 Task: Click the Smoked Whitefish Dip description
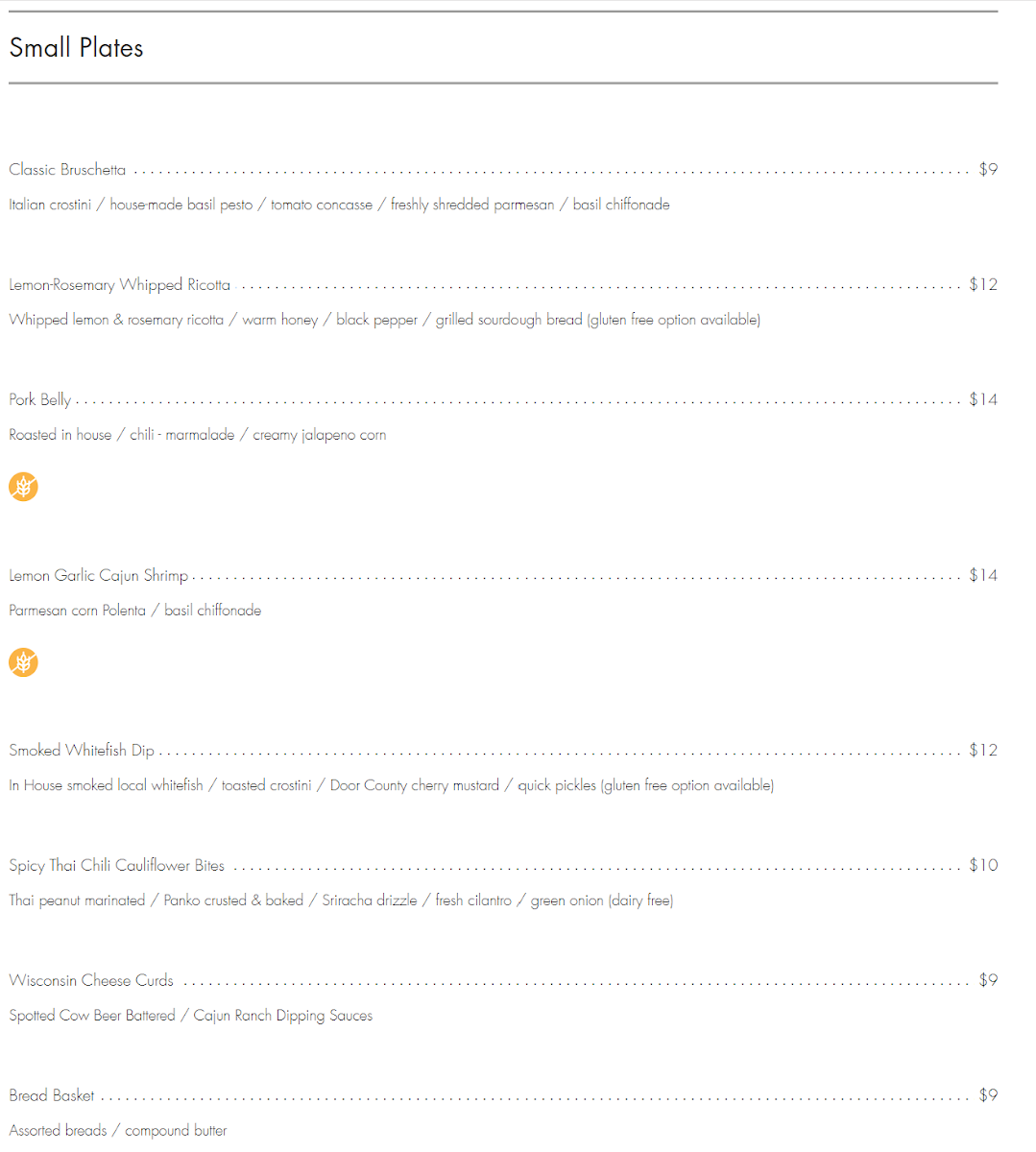coord(392,785)
